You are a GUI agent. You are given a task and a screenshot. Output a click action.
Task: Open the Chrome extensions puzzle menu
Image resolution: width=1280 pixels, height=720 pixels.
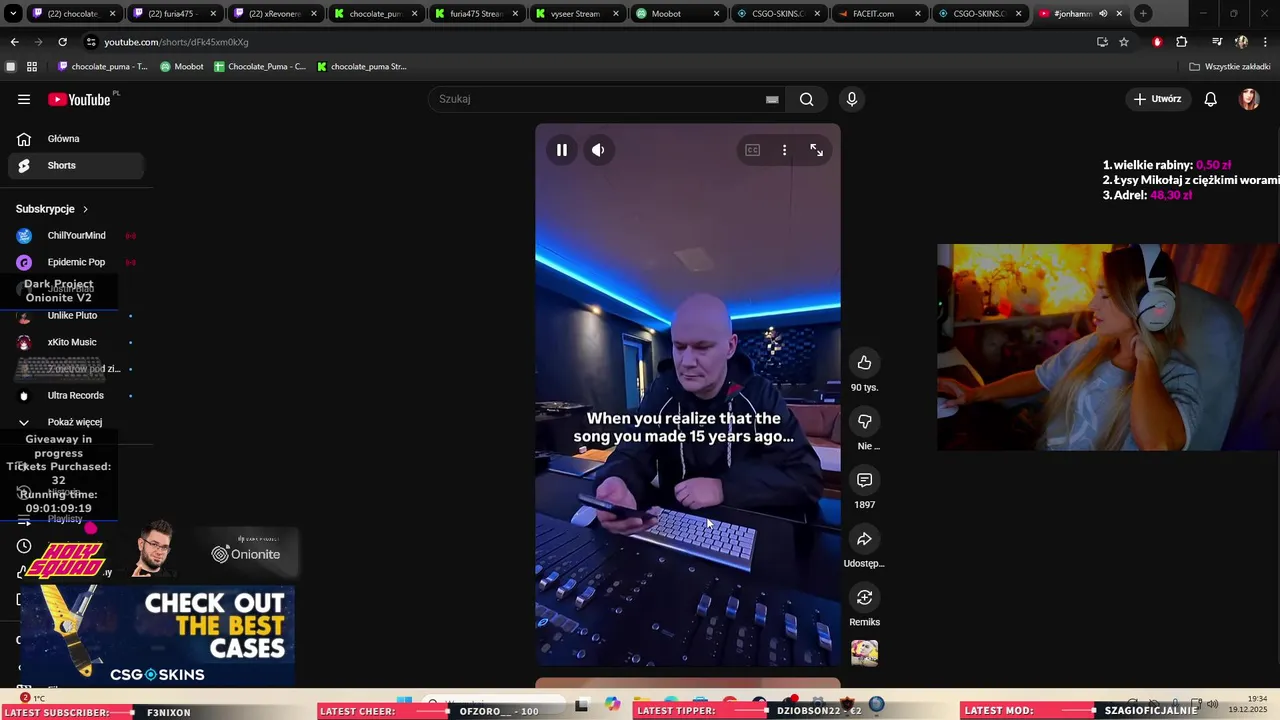[x=1181, y=42]
